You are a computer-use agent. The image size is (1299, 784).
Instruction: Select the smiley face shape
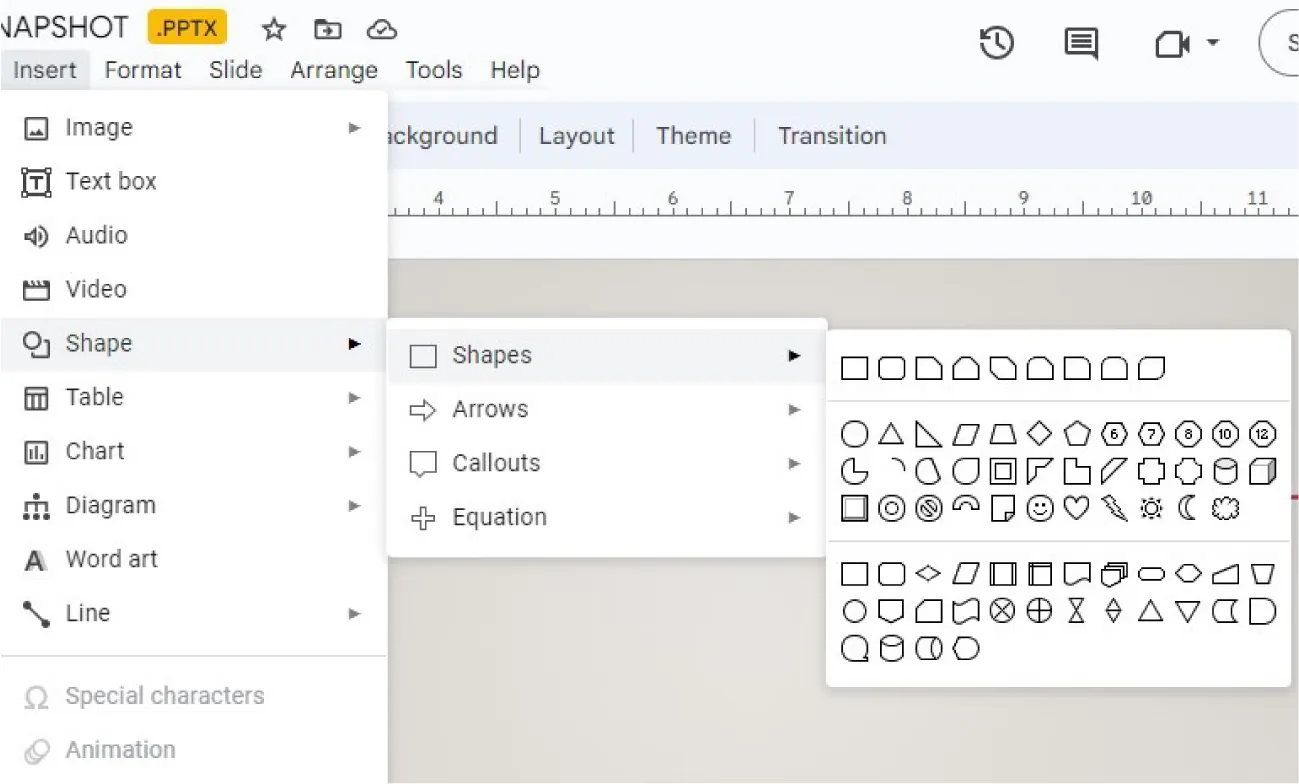(x=1039, y=509)
